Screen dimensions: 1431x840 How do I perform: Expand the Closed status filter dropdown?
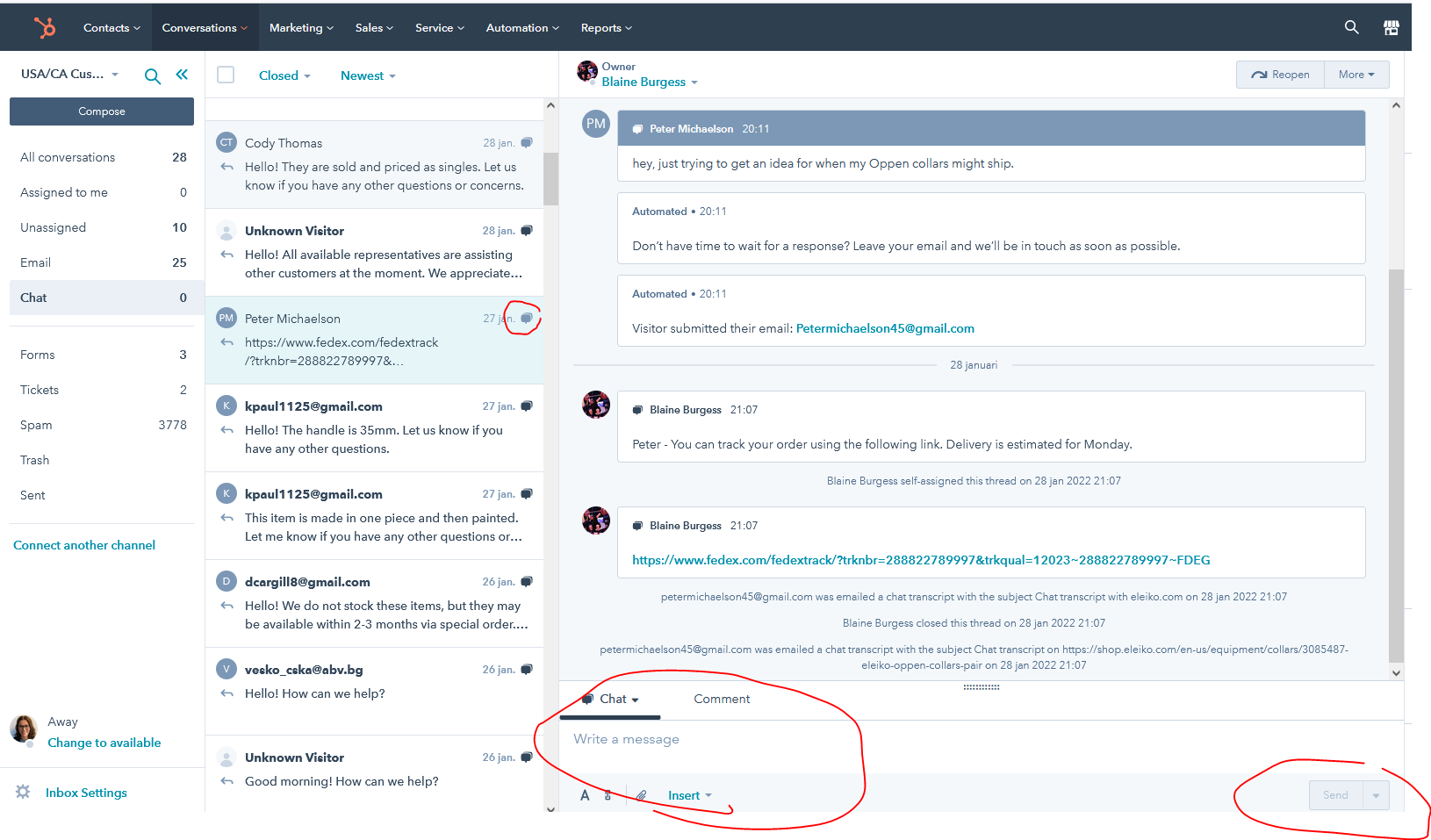284,75
